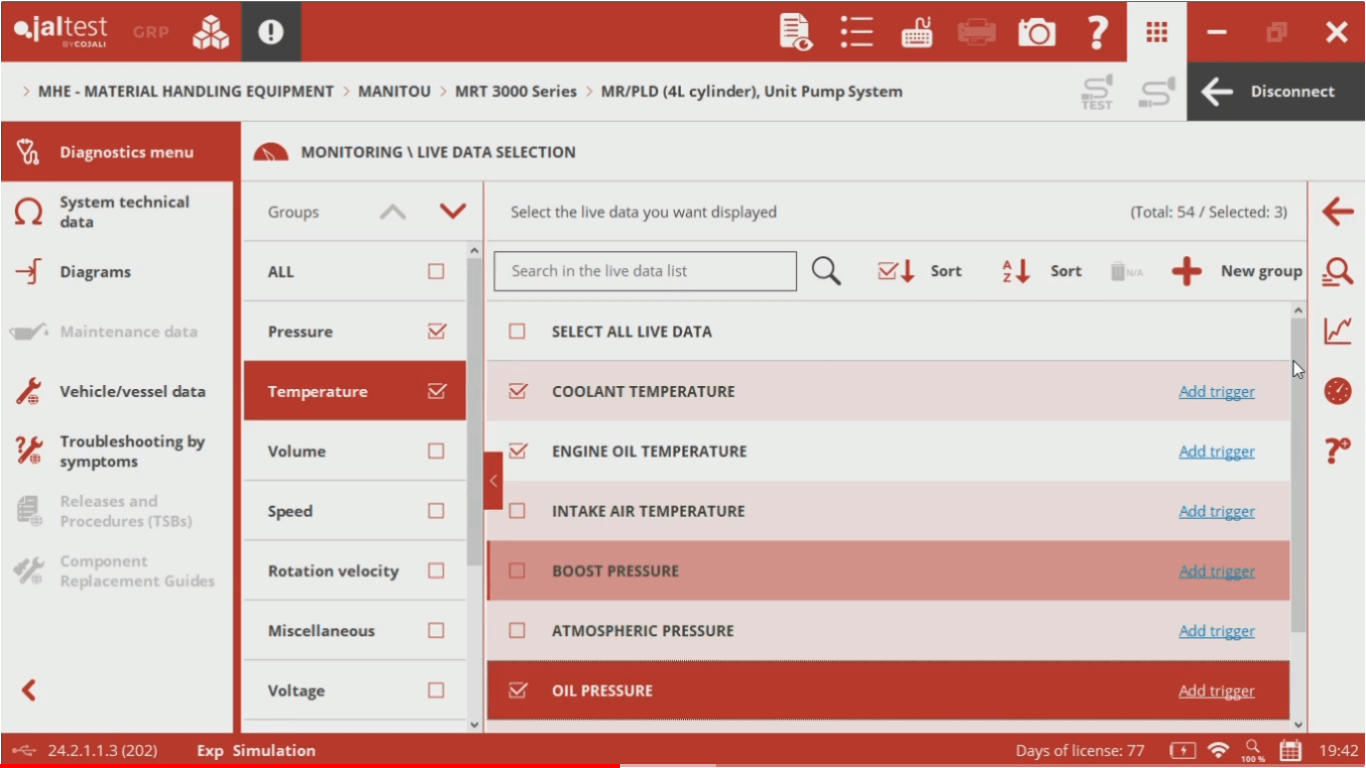Check the INTAKE AIR TEMPERATURE checkbox

(x=517, y=511)
